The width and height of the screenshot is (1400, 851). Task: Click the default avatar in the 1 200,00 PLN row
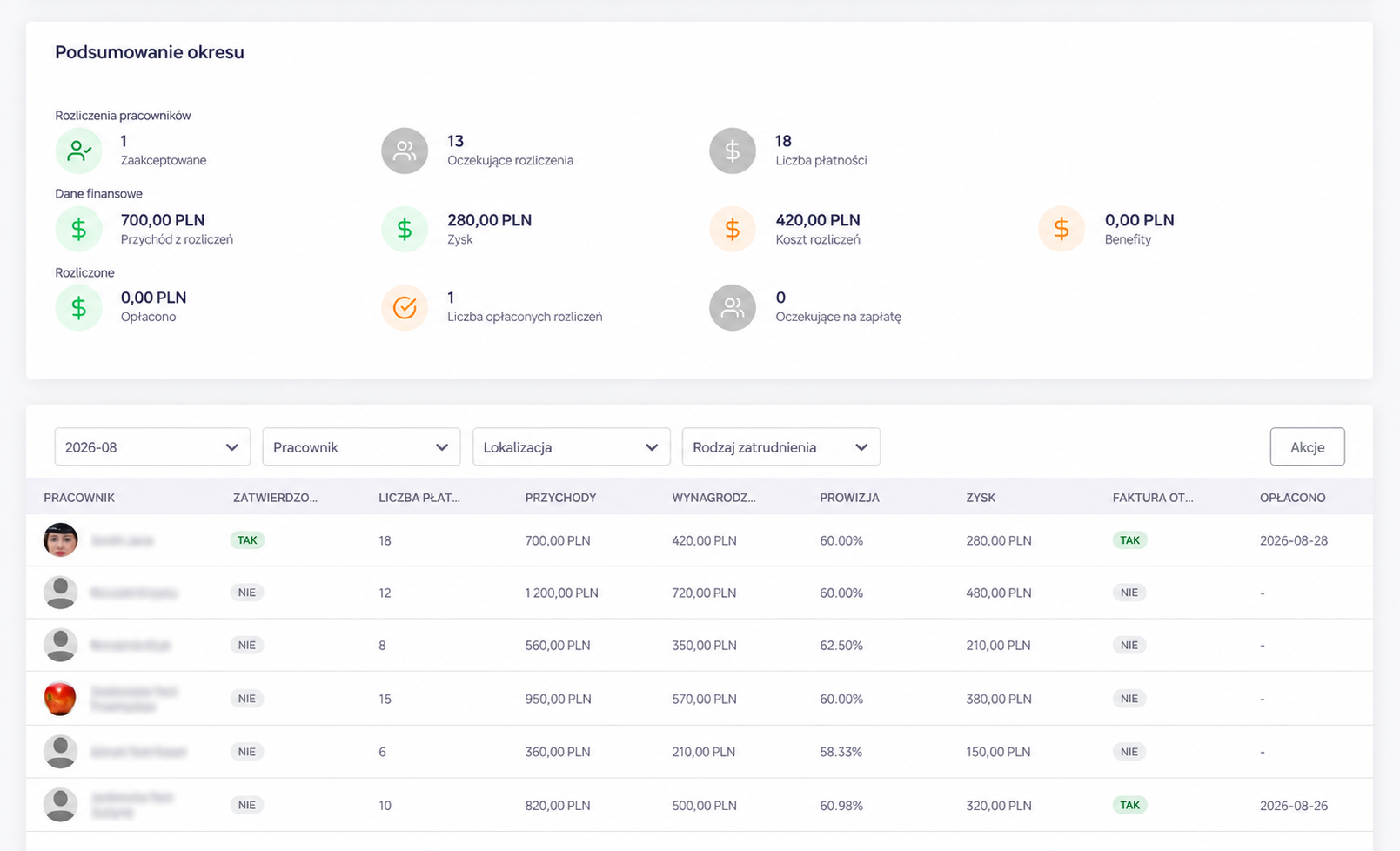coord(61,593)
